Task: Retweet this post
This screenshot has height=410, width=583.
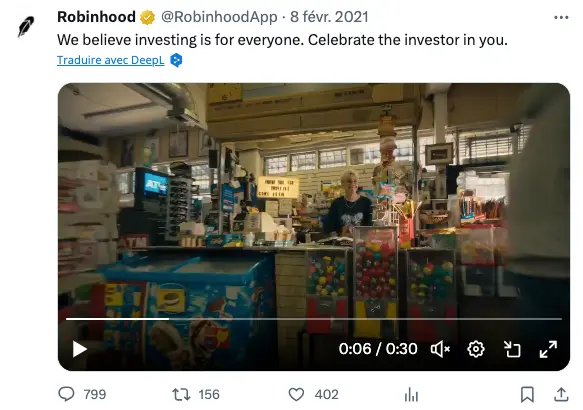Action: [181, 394]
